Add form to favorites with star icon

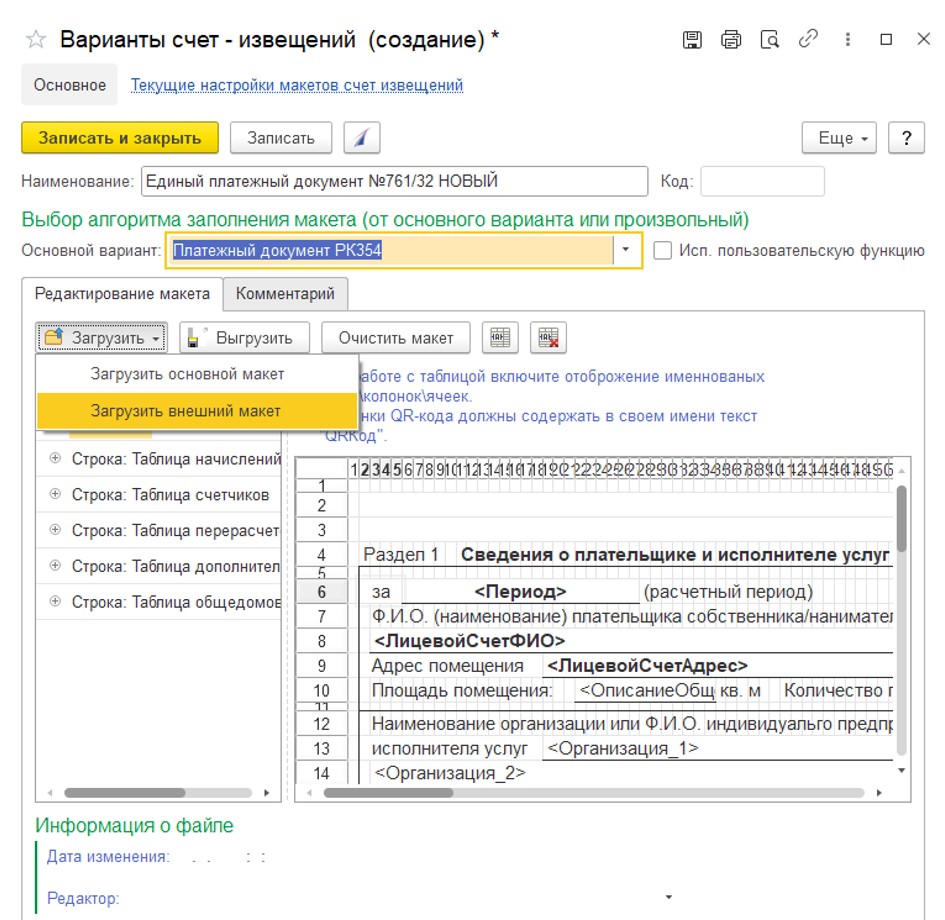pos(36,40)
